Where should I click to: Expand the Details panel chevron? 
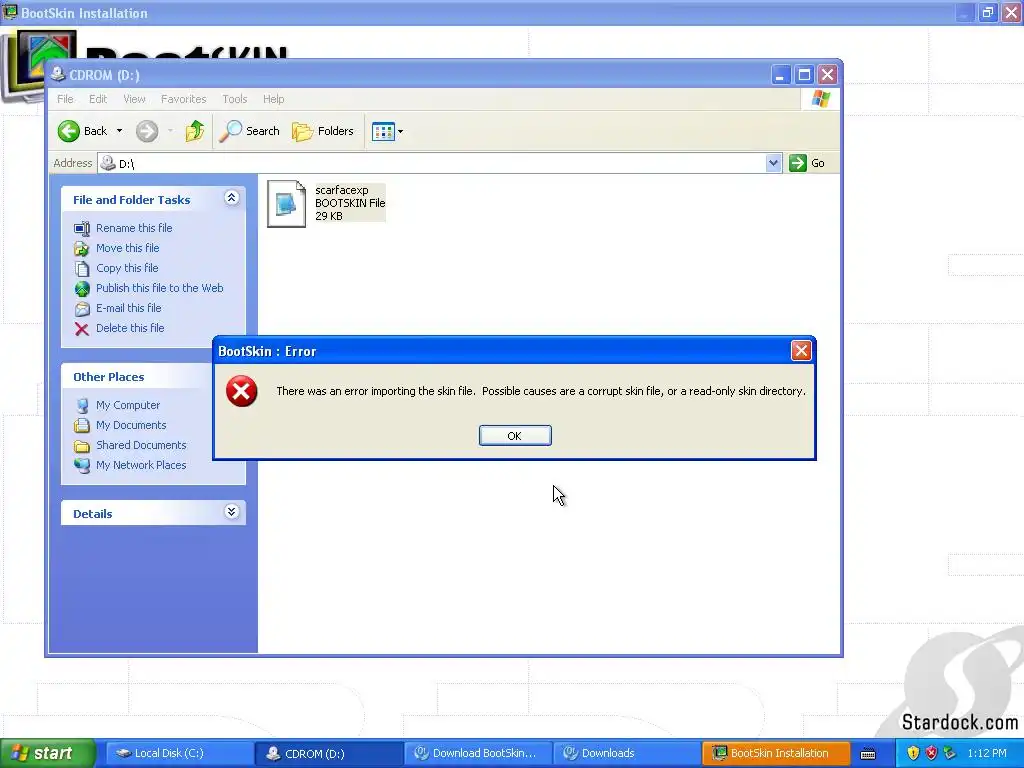tap(231, 511)
